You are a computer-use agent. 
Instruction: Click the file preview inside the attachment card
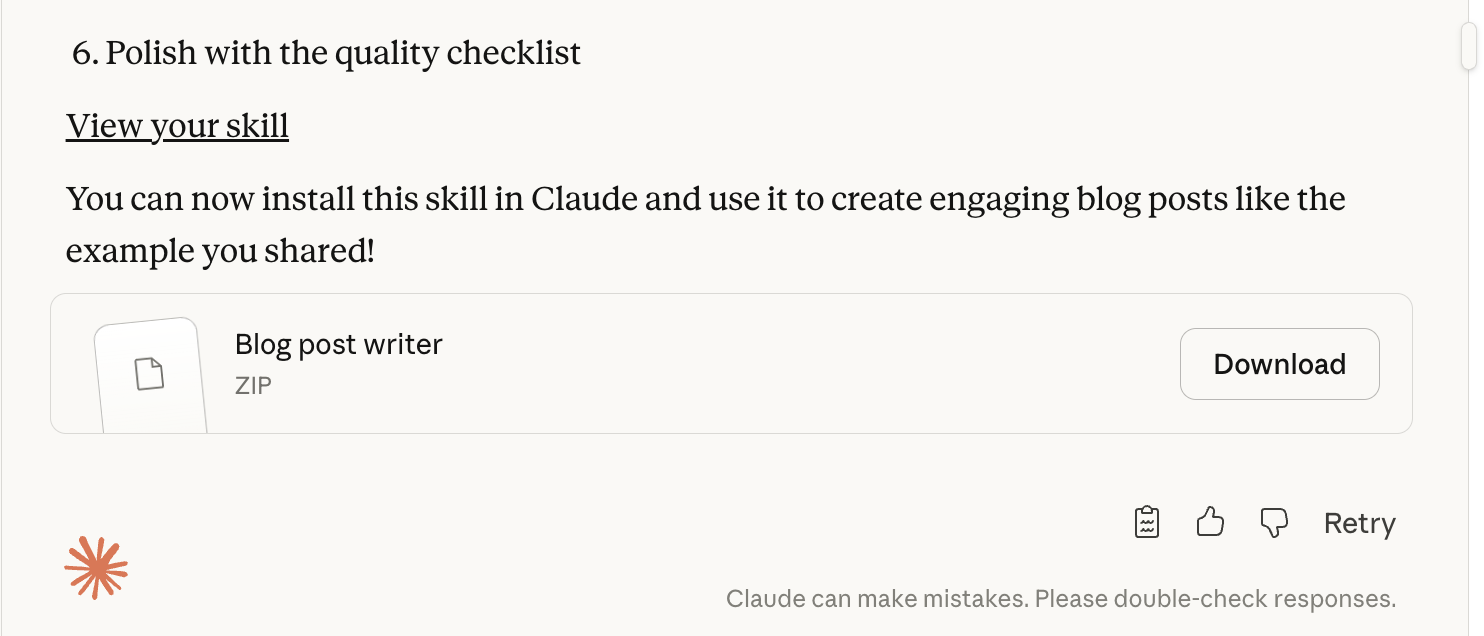coord(150,372)
